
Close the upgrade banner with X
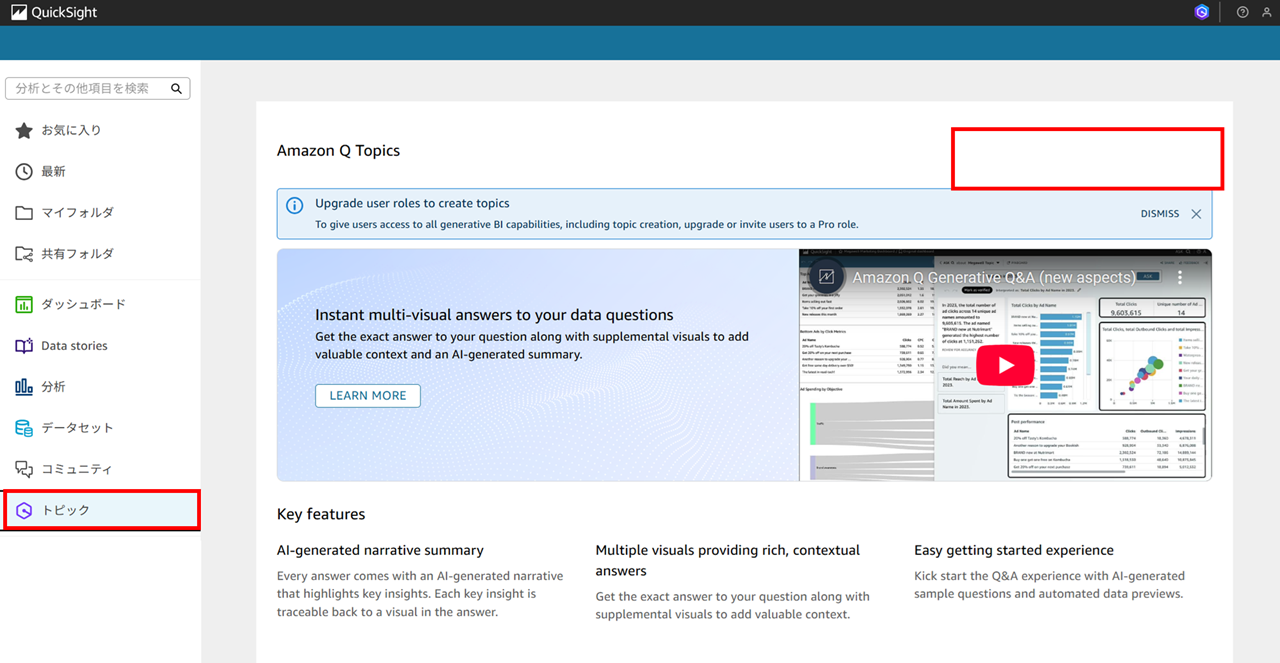(x=1196, y=214)
